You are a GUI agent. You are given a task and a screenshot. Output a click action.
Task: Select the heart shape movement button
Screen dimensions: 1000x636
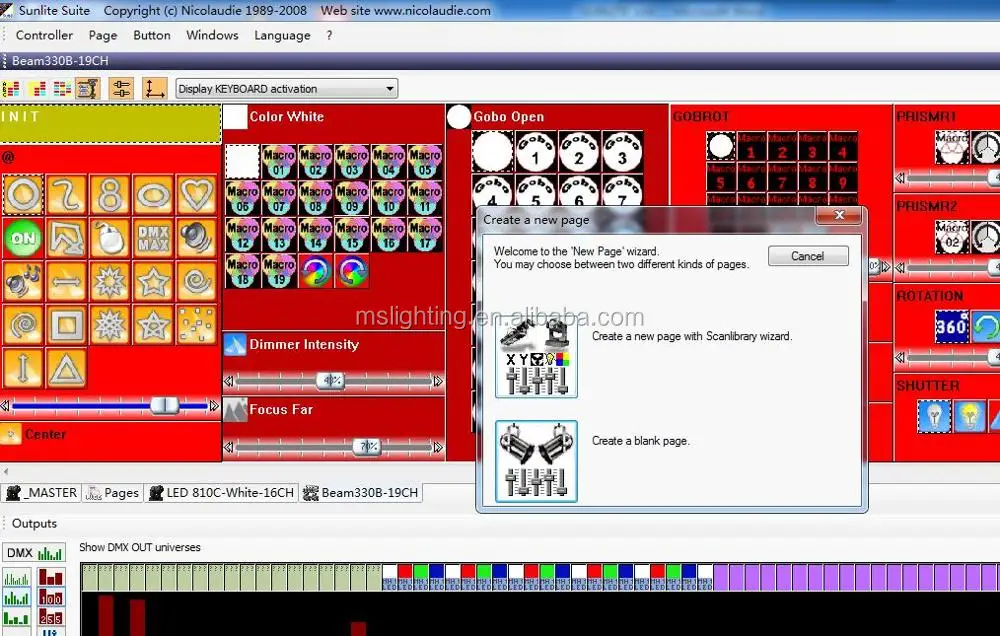(197, 194)
